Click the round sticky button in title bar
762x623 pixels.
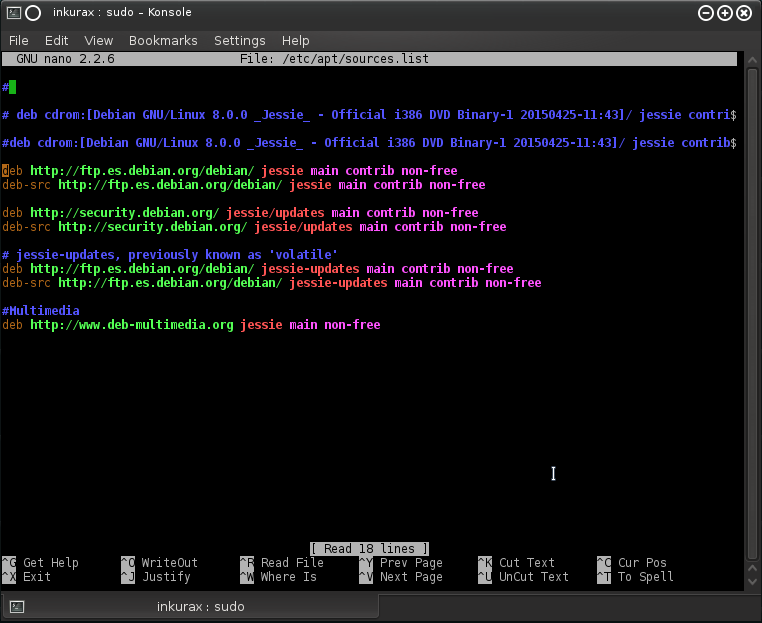[33, 12]
